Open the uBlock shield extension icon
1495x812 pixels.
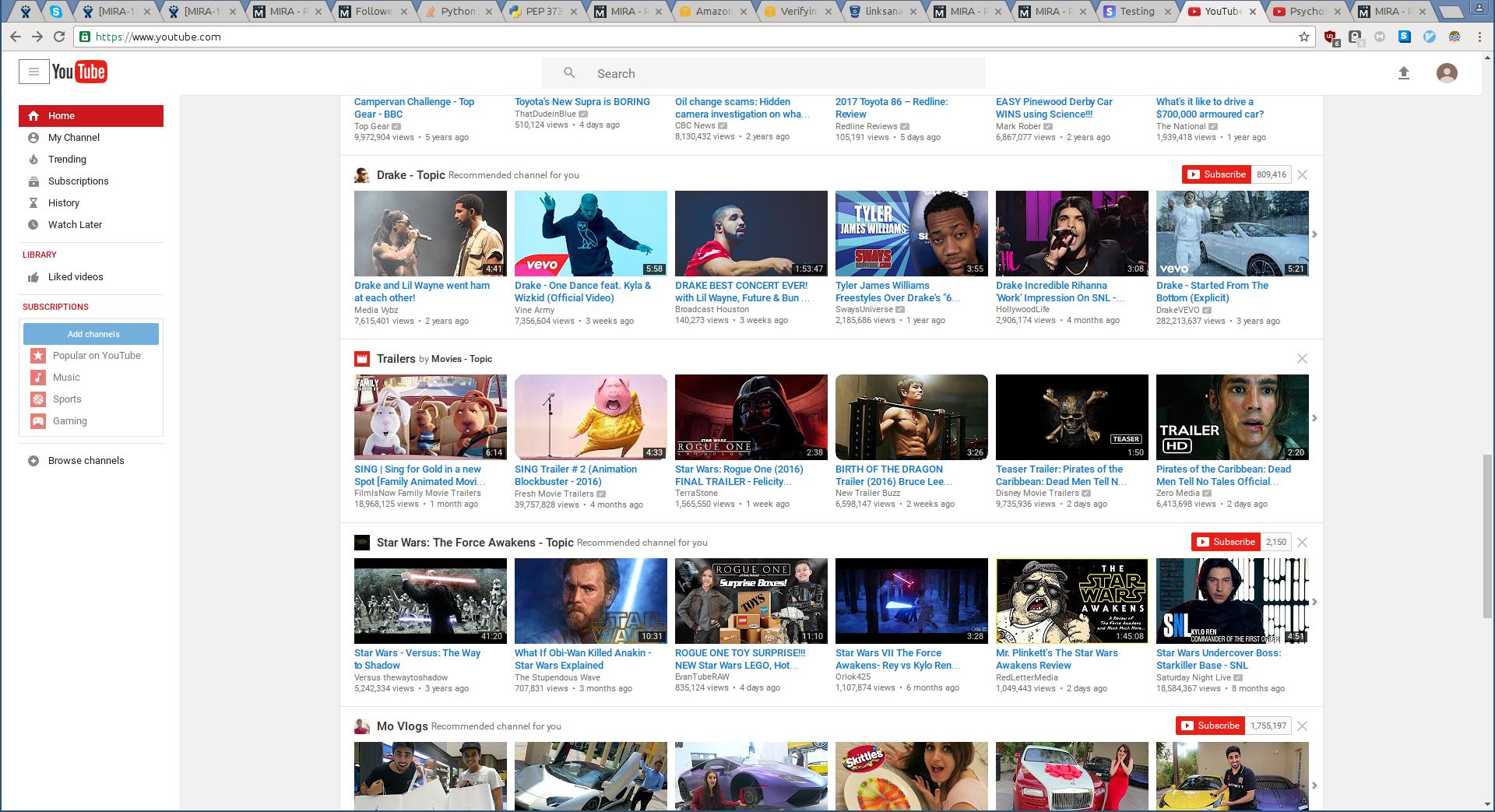[1331, 37]
